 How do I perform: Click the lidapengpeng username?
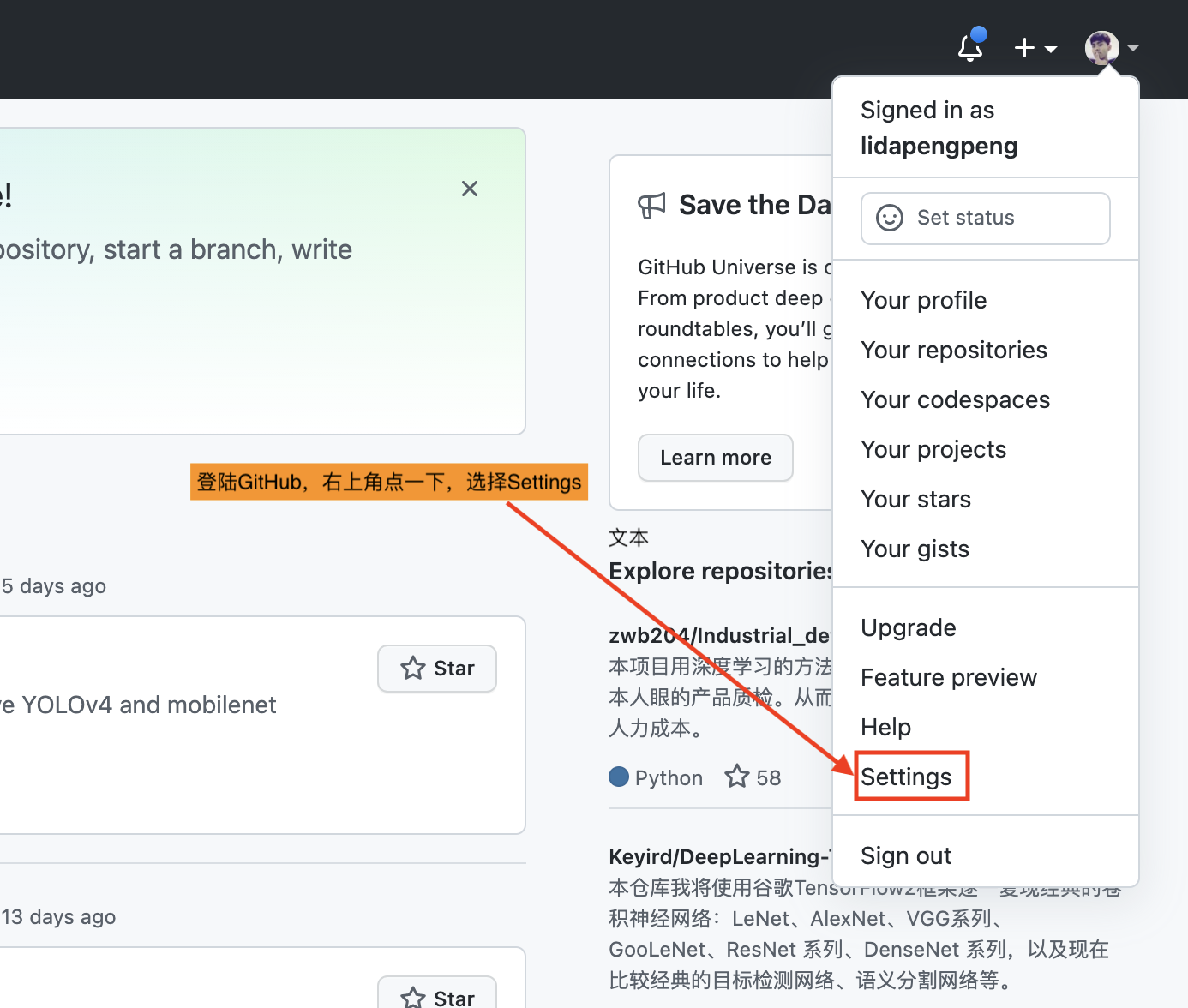939,146
